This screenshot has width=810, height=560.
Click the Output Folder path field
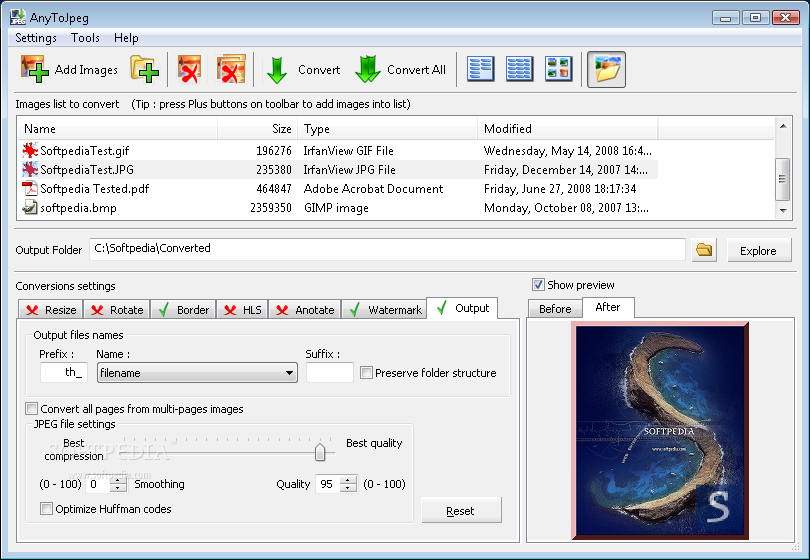[x=387, y=249]
